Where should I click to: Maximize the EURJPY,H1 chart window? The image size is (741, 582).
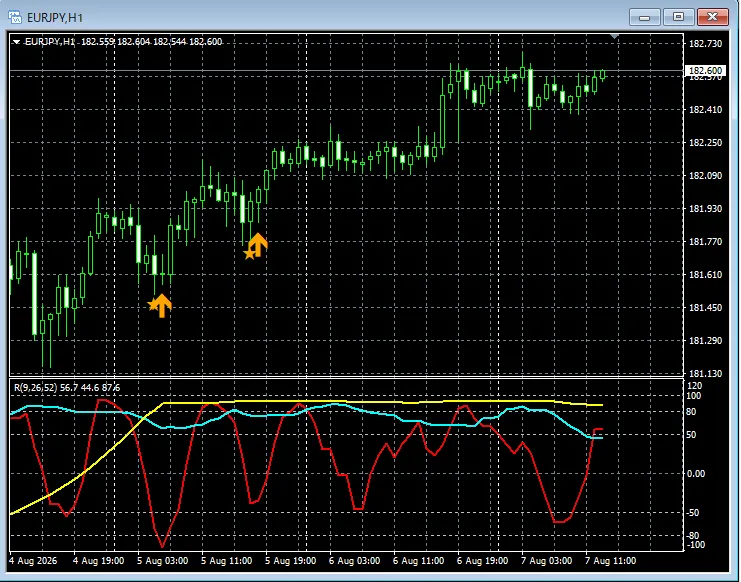click(x=678, y=17)
